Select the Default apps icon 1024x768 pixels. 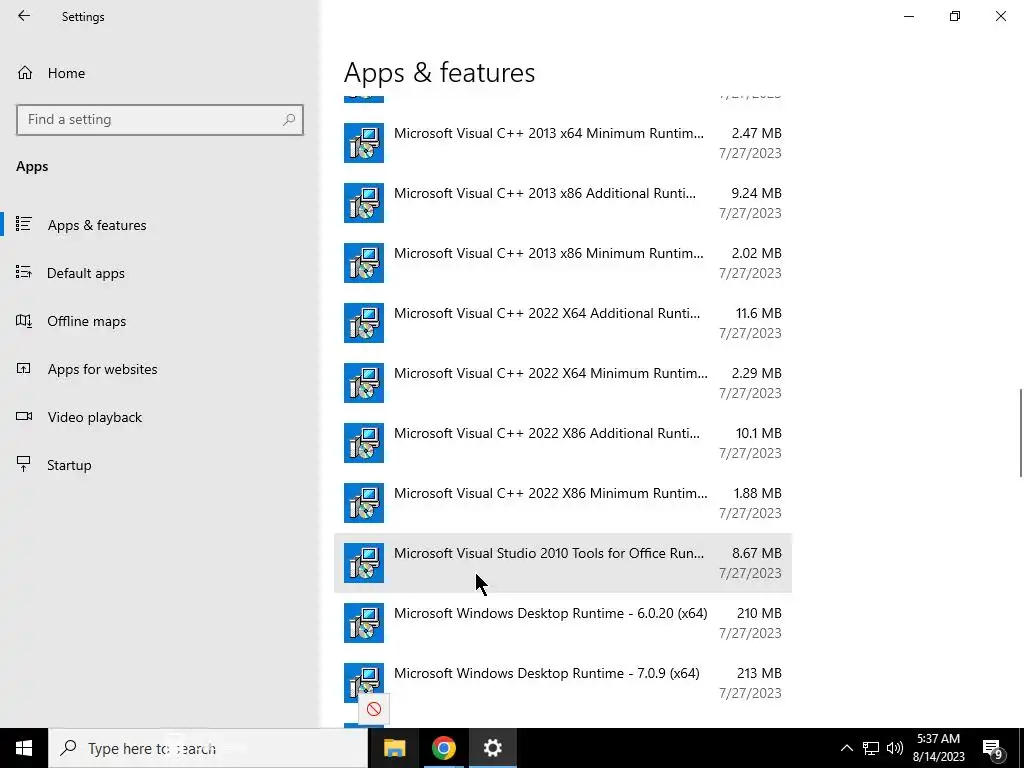click(x=24, y=272)
